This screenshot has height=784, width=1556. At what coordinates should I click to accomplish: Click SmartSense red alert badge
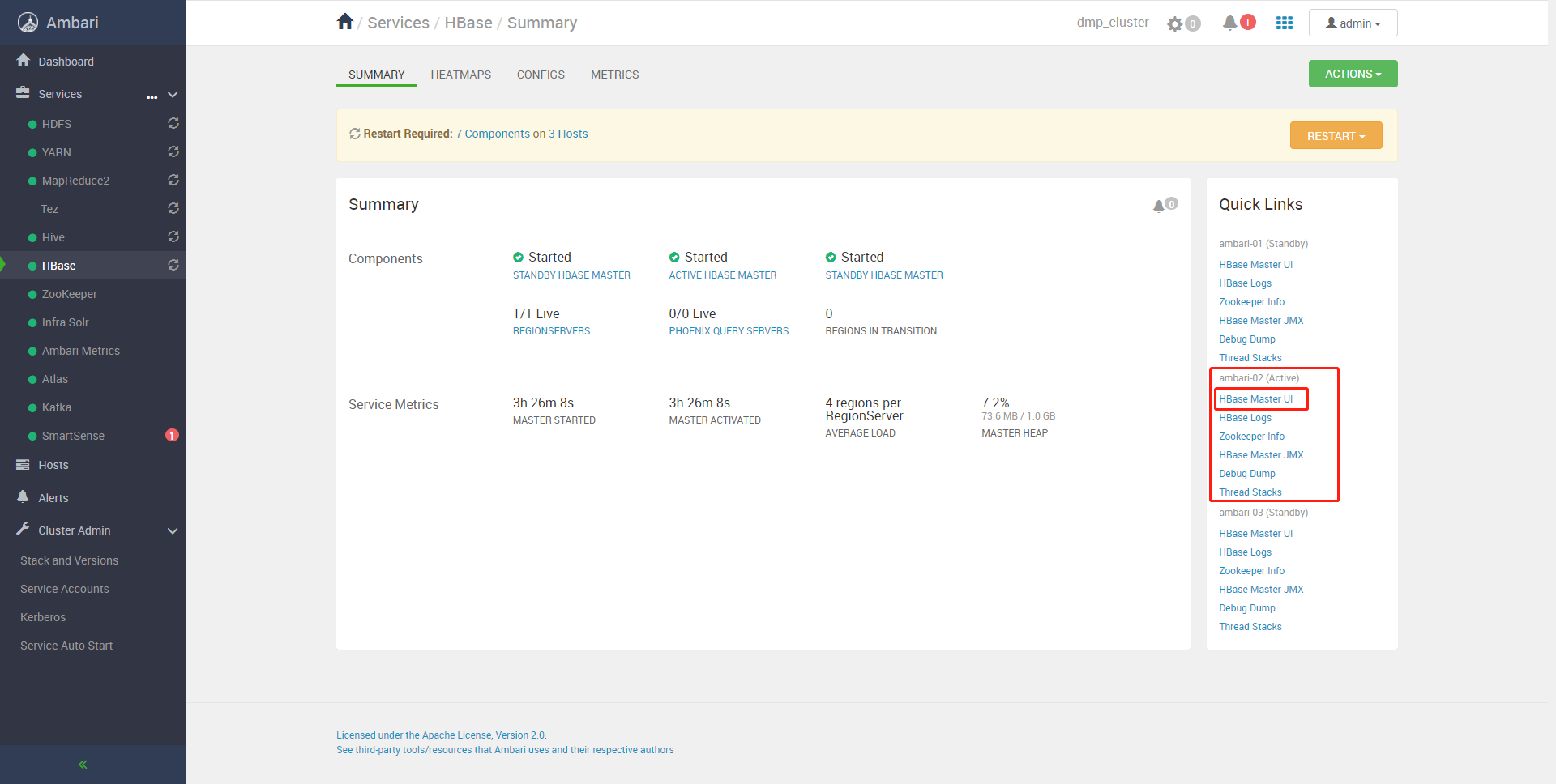coord(172,436)
